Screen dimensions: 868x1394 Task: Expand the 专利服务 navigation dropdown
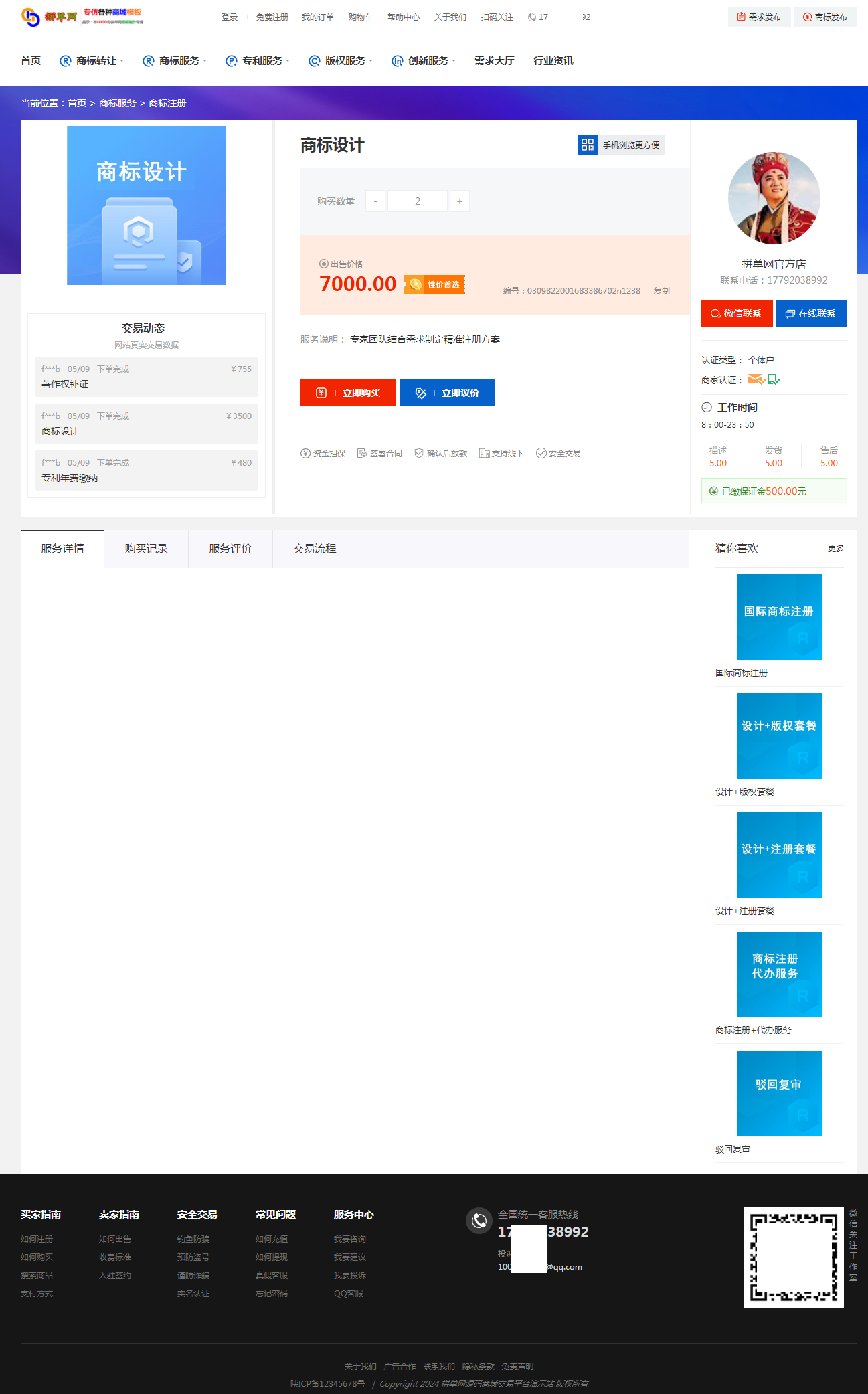click(258, 61)
